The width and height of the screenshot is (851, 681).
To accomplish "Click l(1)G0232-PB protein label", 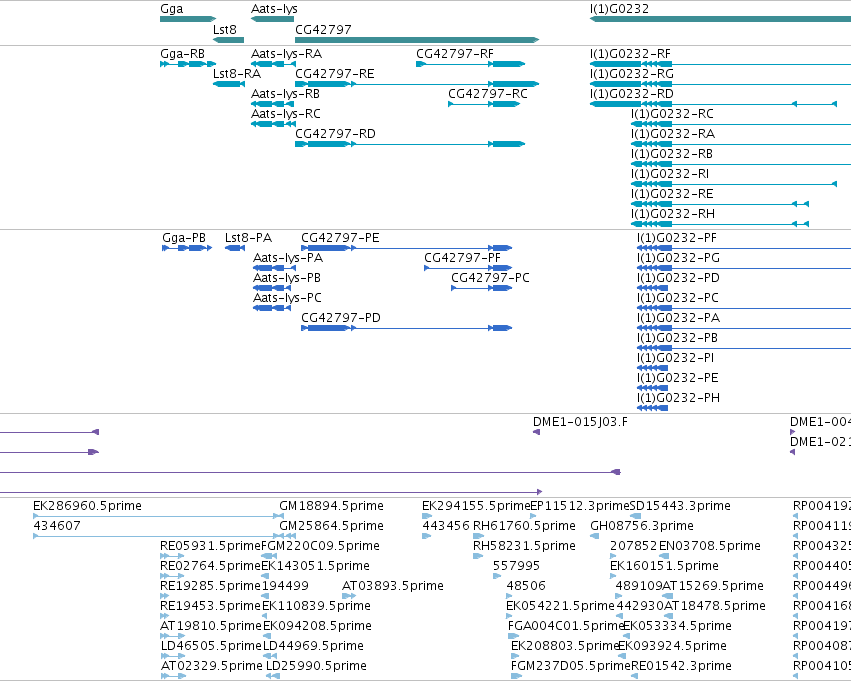I will [677, 339].
